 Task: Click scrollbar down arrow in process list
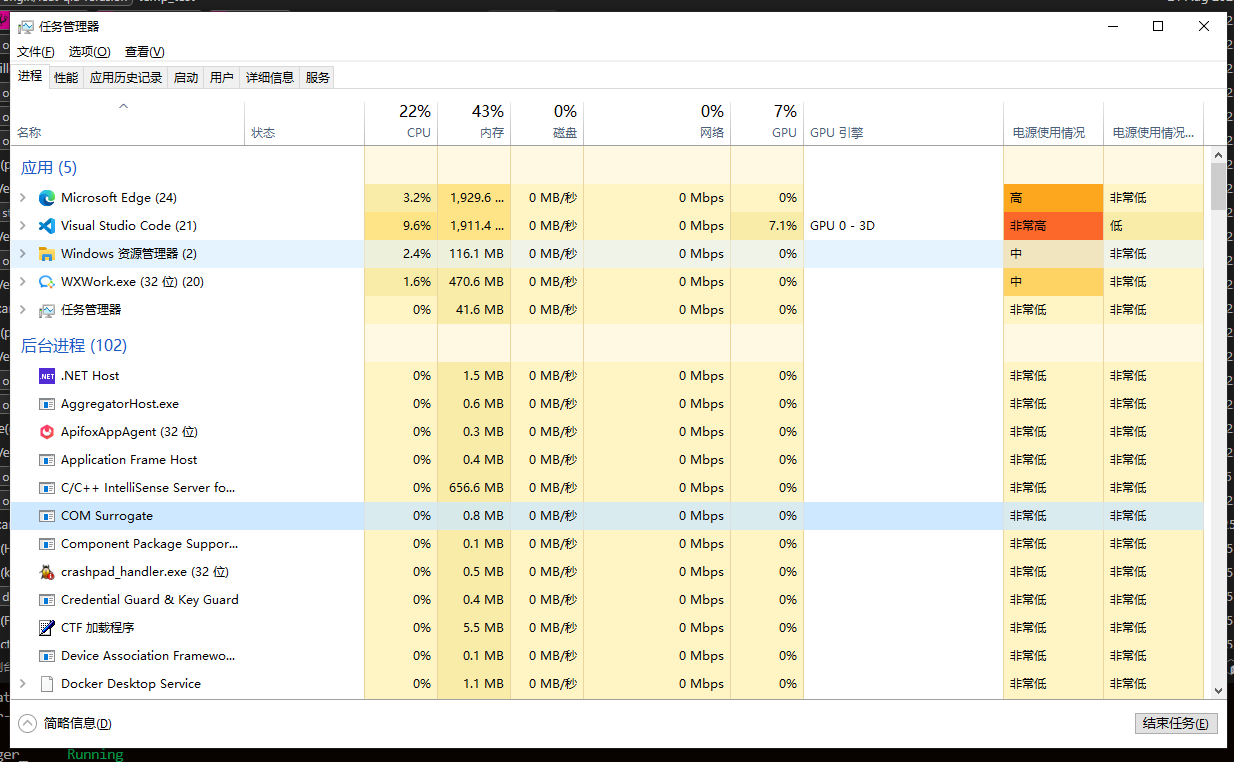tap(1218, 690)
